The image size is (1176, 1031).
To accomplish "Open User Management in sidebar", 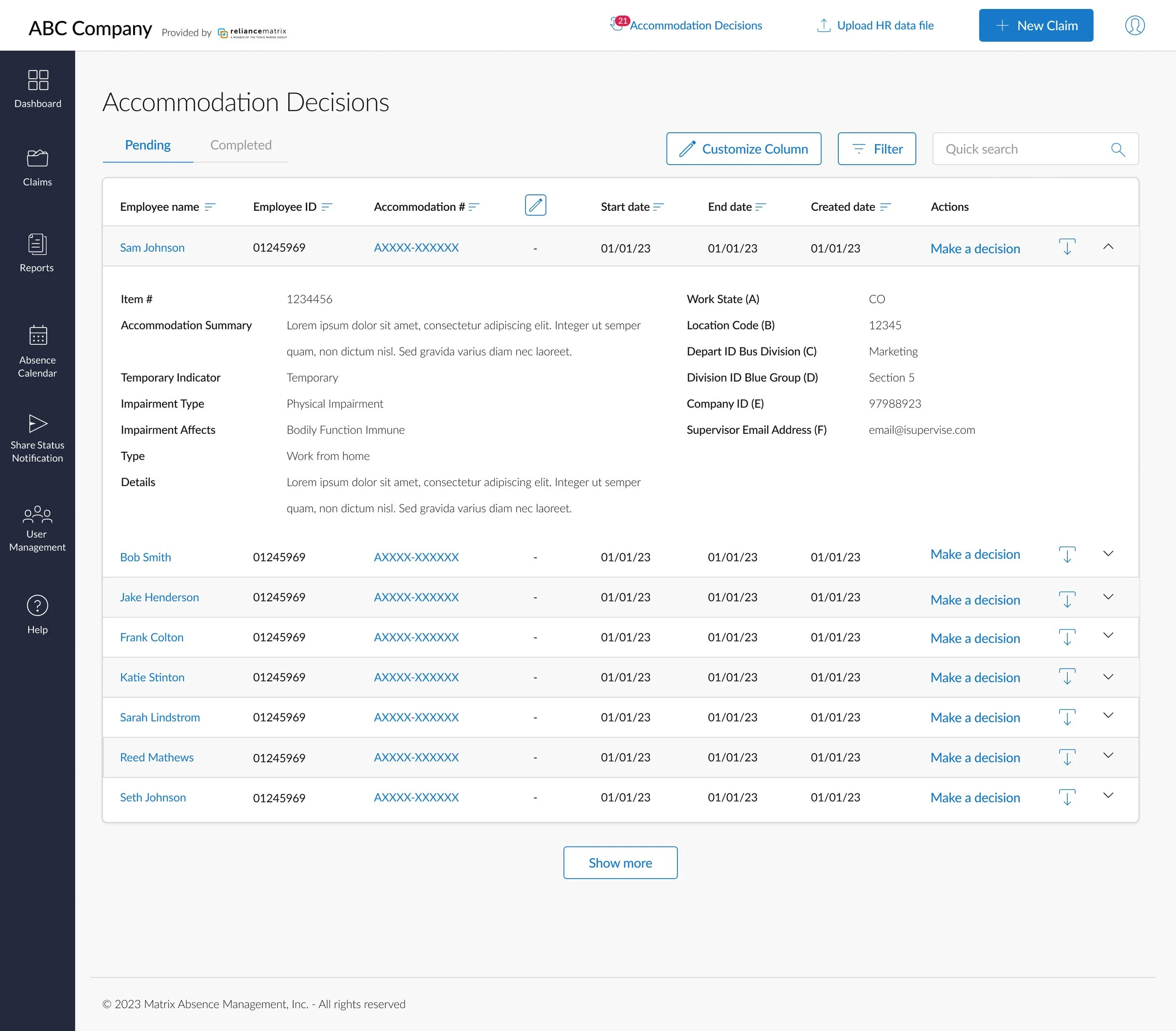I will click(37, 514).
